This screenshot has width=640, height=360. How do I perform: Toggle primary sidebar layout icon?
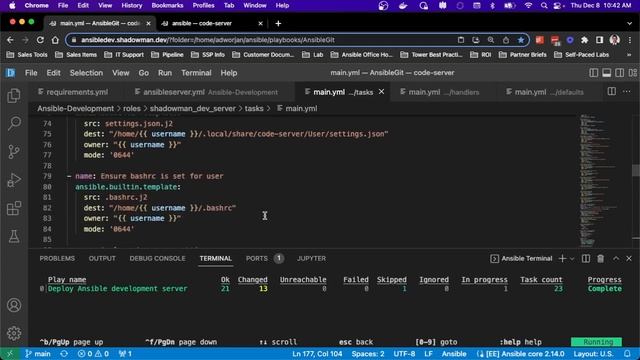(594, 73)
